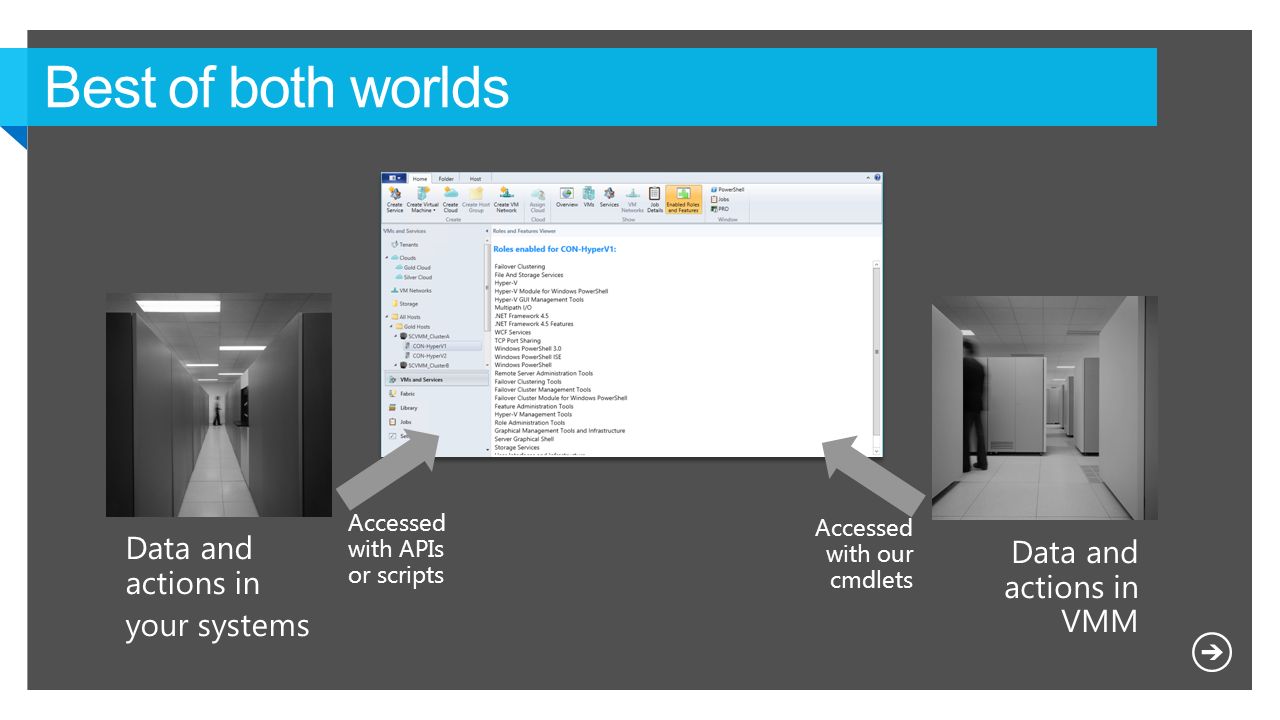The width and height of the screenshot is (1280, 720).
Task: Click 'File And Storage Services' entry
Action: click(529, 275)
